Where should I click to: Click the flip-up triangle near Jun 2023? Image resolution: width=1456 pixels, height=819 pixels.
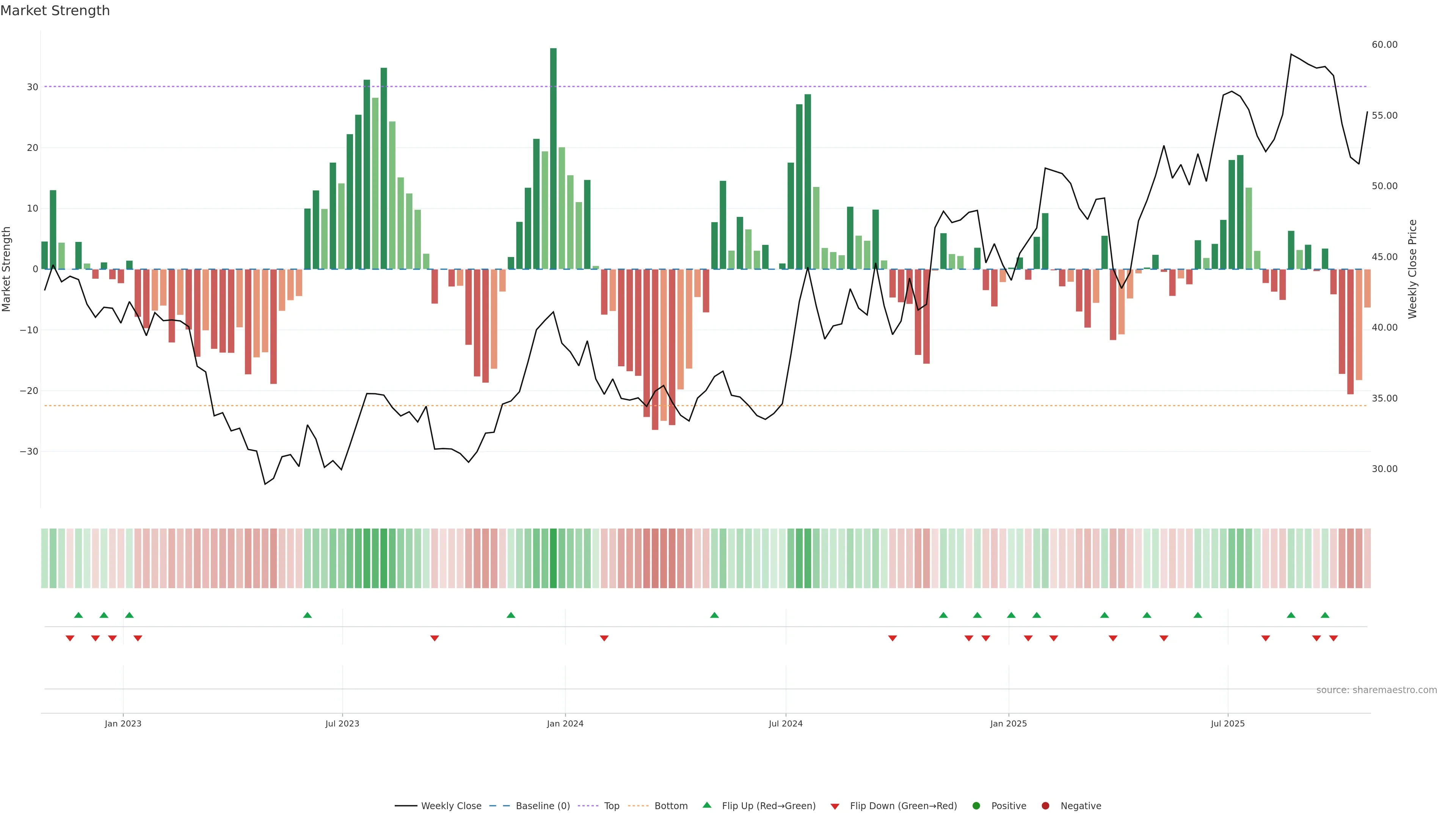[x=308, y=615]
